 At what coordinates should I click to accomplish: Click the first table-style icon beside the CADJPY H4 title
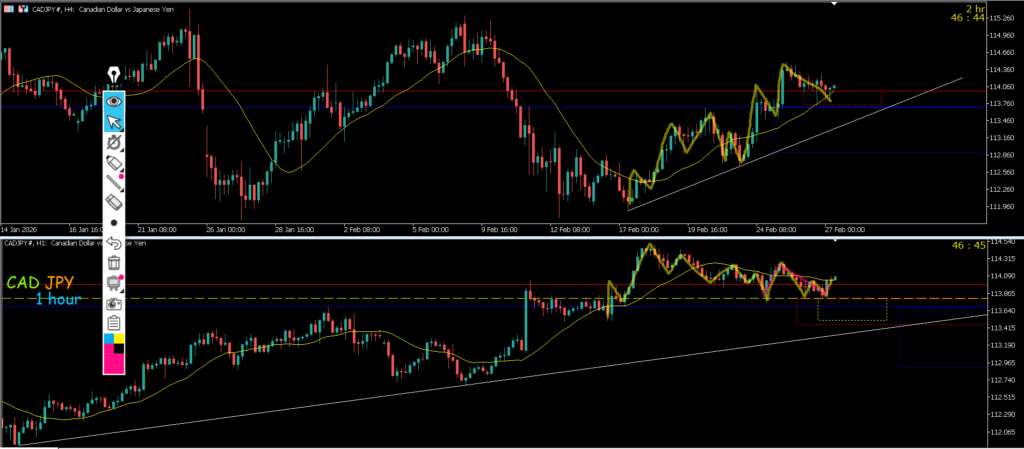10,11
